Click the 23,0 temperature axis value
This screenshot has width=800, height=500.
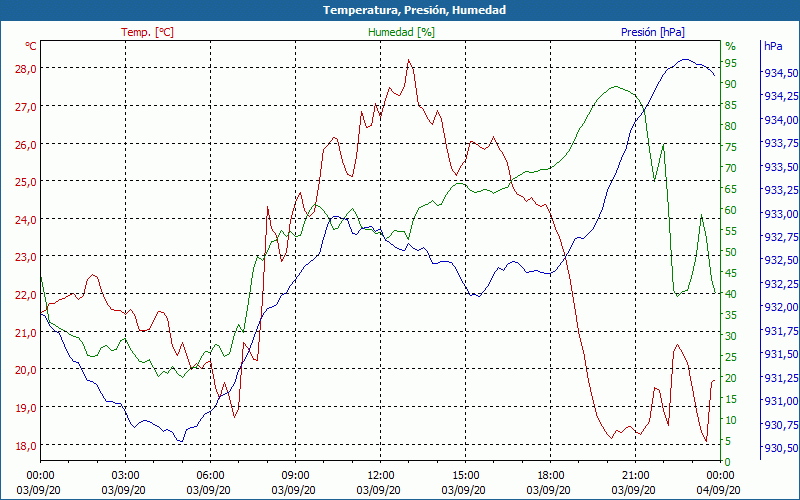click(26, 257)
